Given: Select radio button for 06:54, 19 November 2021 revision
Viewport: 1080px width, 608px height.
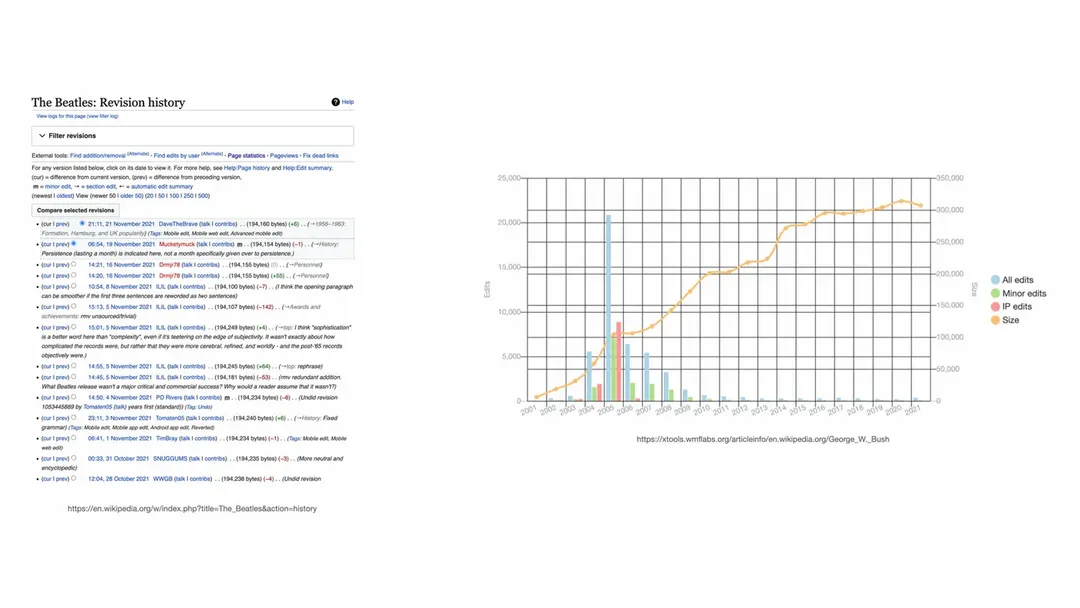Looking at the screenshot, I should point(74,243).
